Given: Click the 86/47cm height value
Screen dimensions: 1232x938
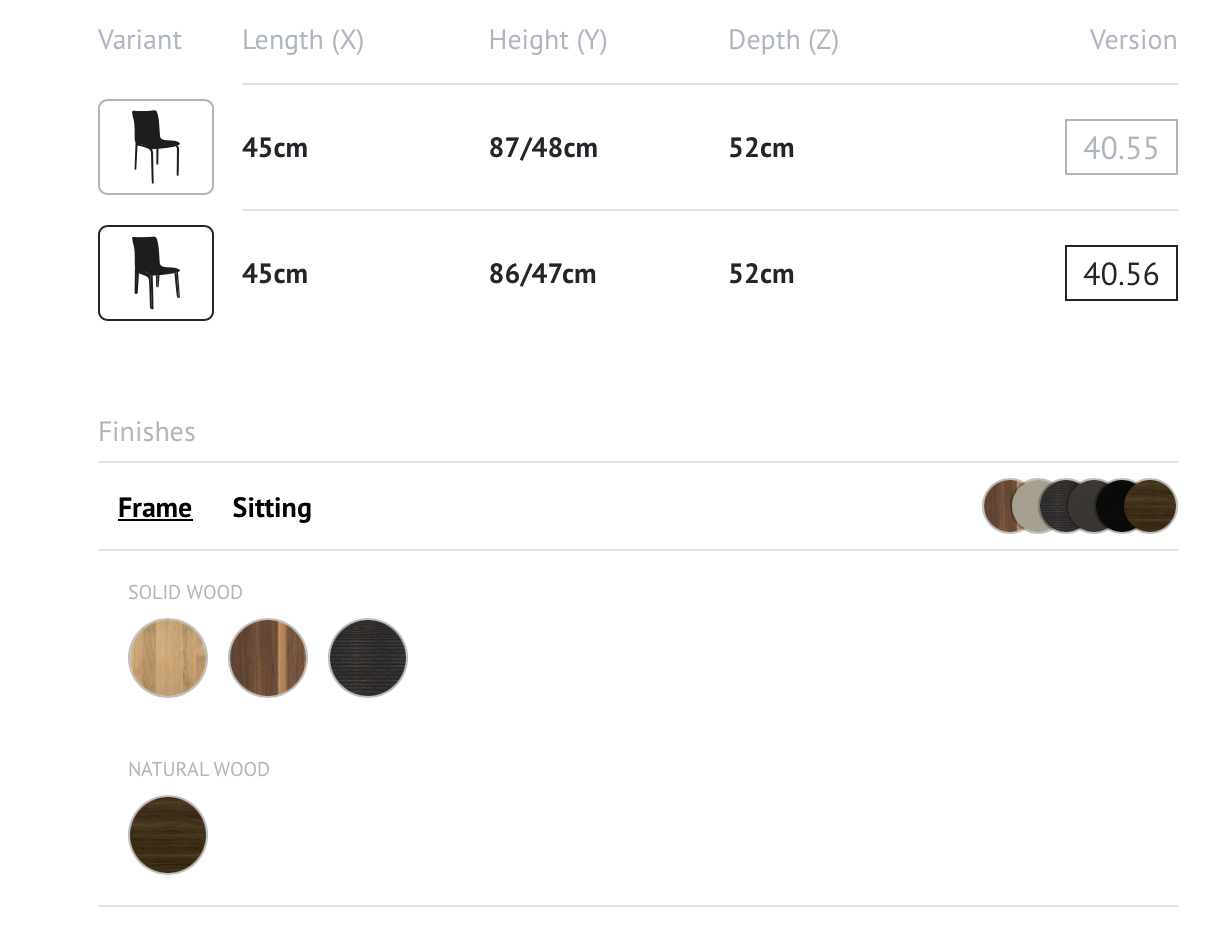Looking at the screenshot, I should point(542,274).
